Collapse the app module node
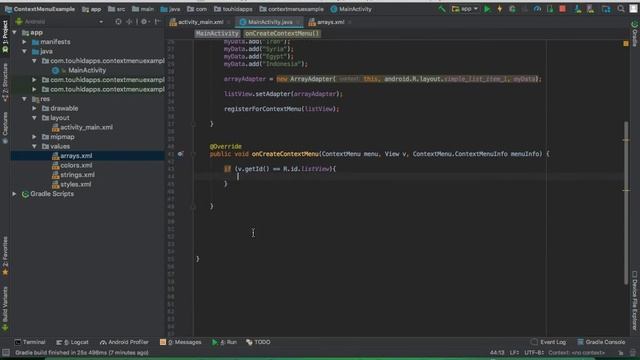Screen dimensions: 640x360 click(x=15, y=32)
